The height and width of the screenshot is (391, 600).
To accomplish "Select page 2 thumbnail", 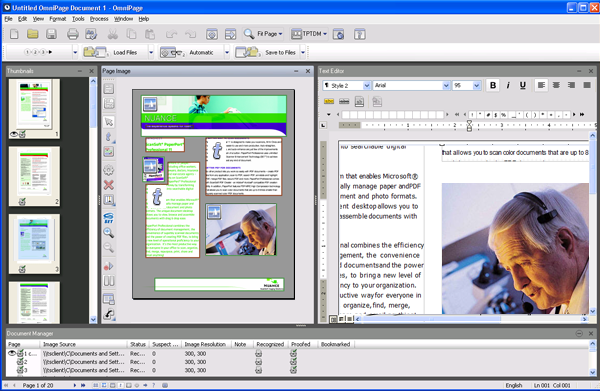I will [34, 176].
